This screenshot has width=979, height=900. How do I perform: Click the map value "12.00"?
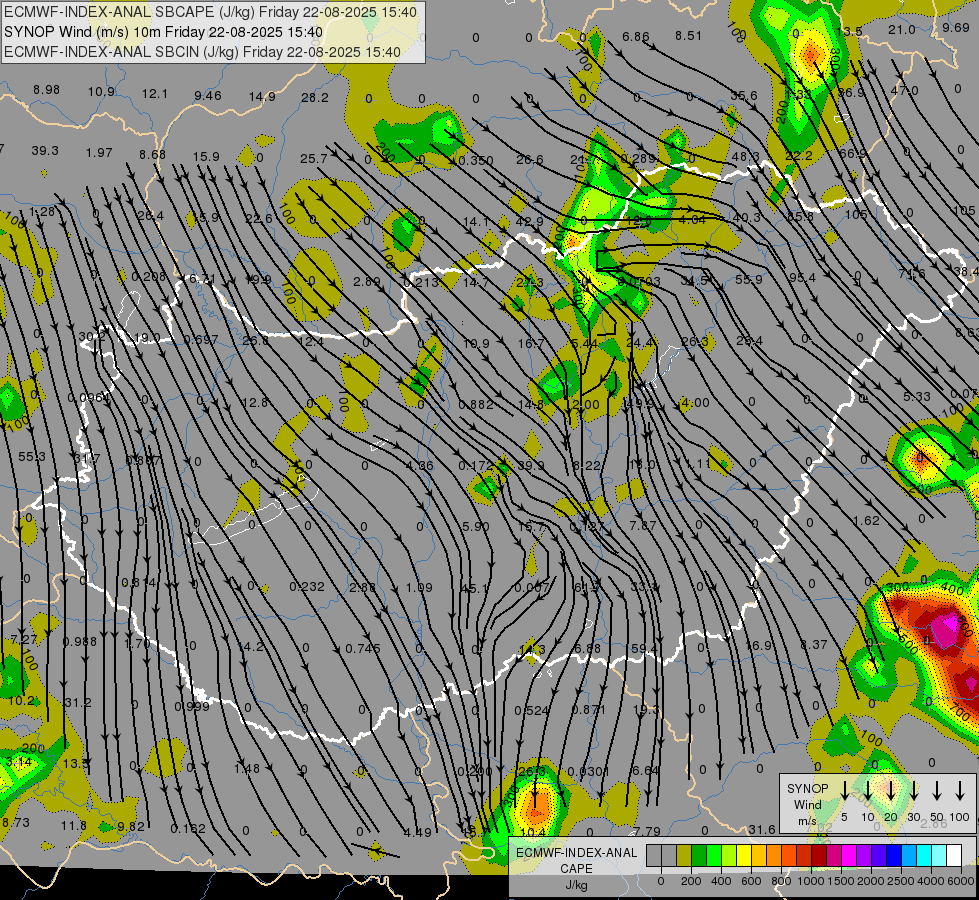(x=583, y=405)
